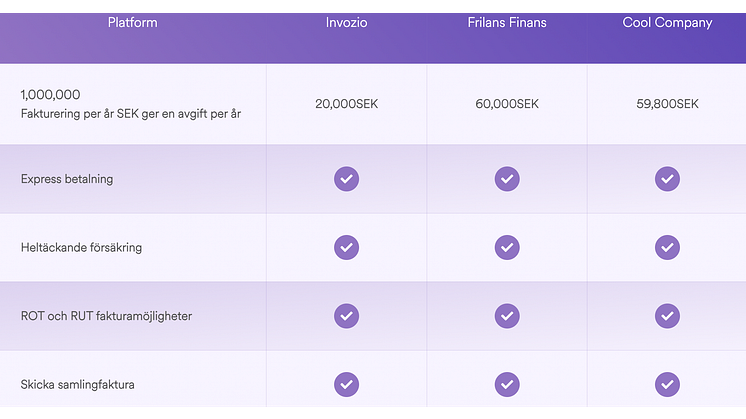Click Invozio Skicka samlingfaktura checkmark
The image size is (746, 419).
click(x=346, y=384)
